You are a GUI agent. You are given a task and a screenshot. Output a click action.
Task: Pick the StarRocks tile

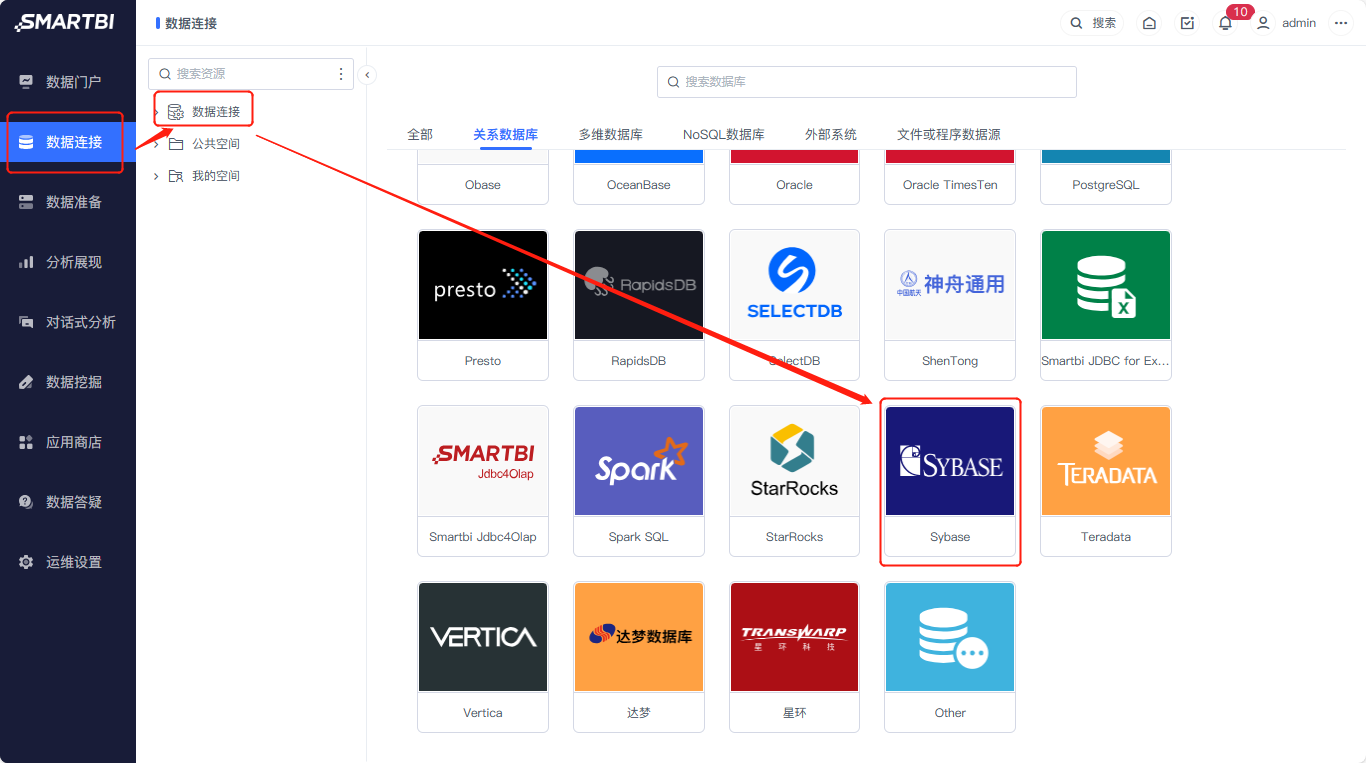coord(795,481)
